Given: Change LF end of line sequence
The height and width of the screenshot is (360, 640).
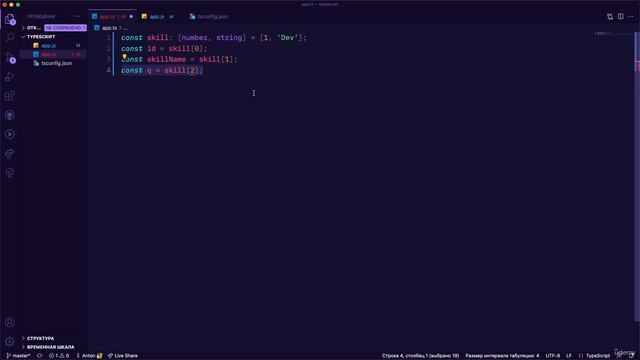Looking at the screenshot, I should point(569,356).
